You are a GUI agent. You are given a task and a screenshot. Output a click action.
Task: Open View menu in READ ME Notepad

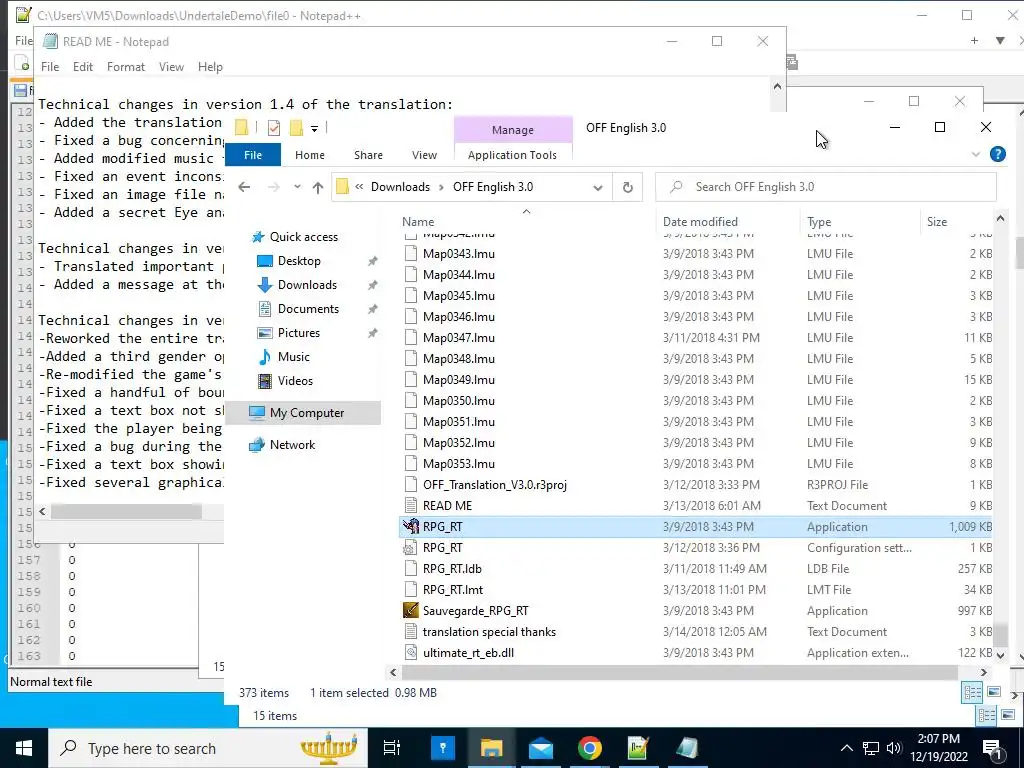point(171,67)
